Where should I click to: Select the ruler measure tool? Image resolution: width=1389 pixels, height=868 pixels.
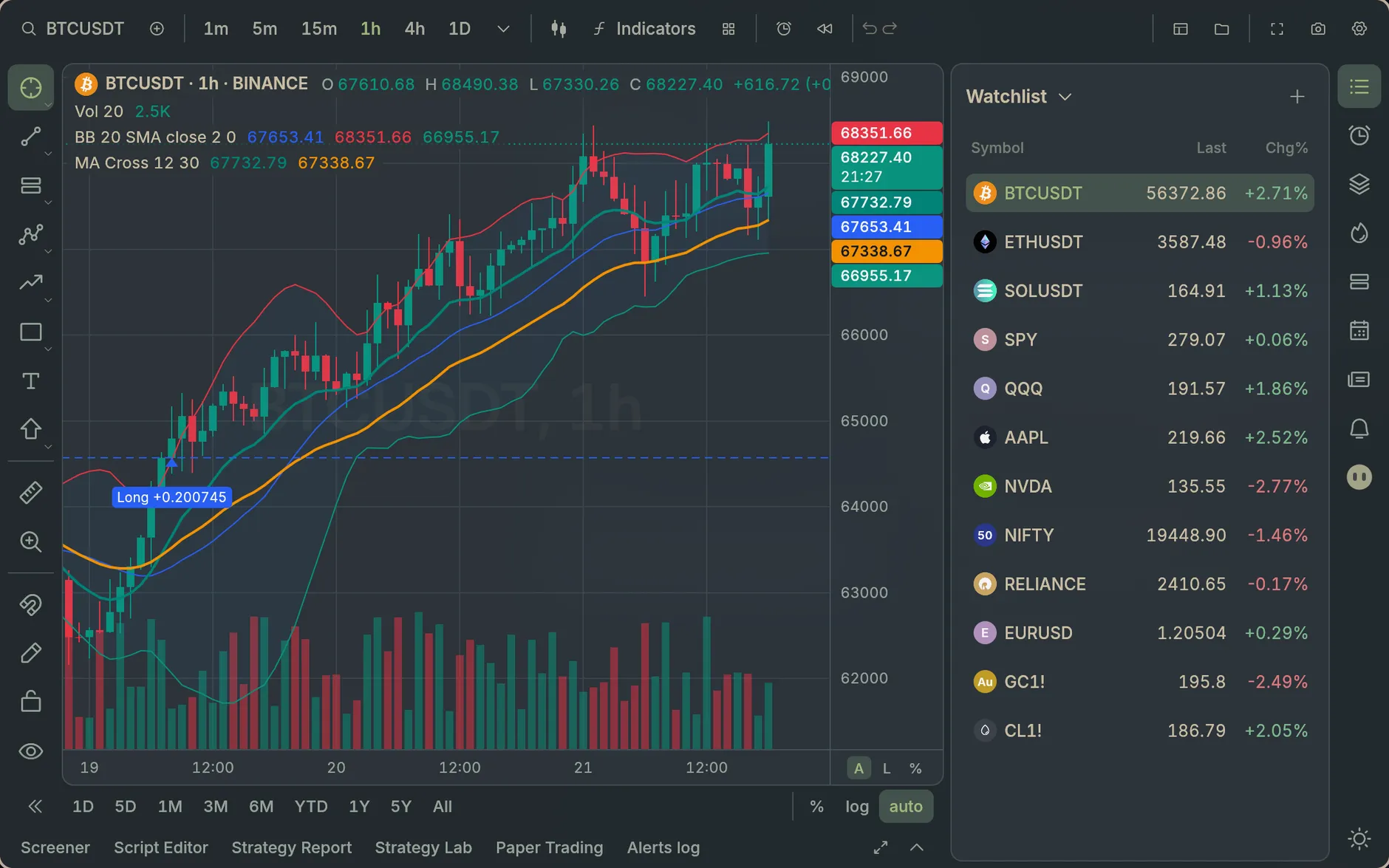pyautogui.click(x=31, y=493)
